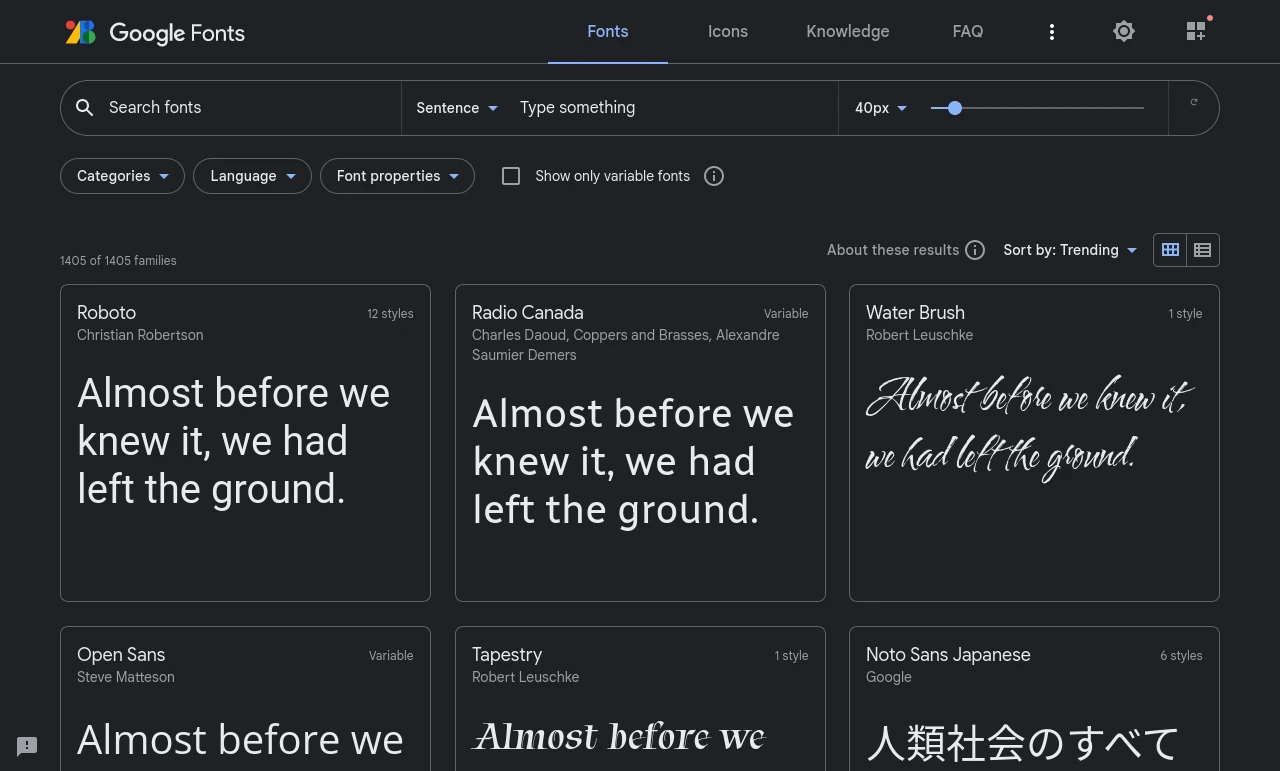Click the font size slider handle
Viewport: 1280px width, 771px height.
pyautogui.click(x=955, y=108)
